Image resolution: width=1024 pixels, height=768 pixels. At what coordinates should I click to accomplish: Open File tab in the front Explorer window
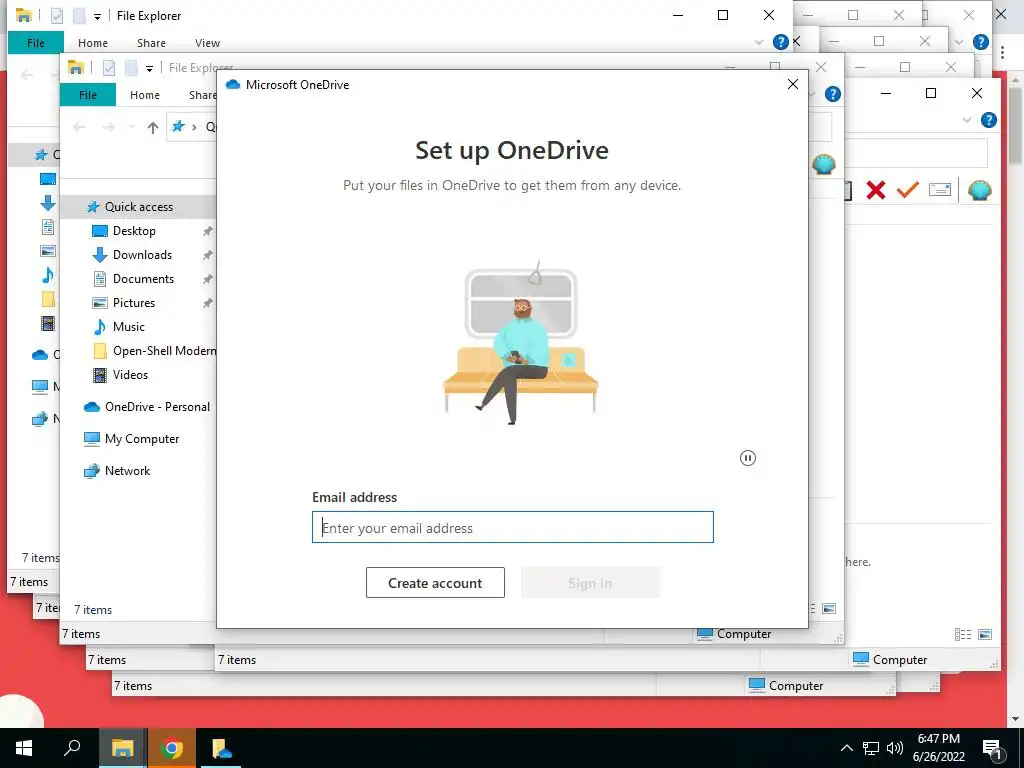pyautogui.click(x=88, y=95)
